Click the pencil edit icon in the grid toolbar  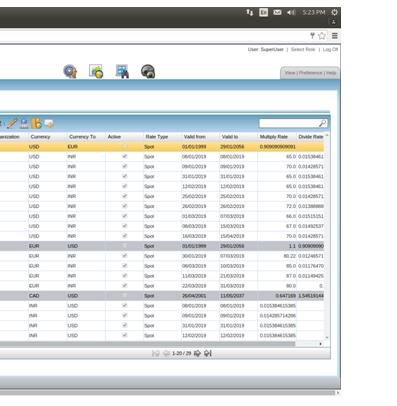(12, 123)
